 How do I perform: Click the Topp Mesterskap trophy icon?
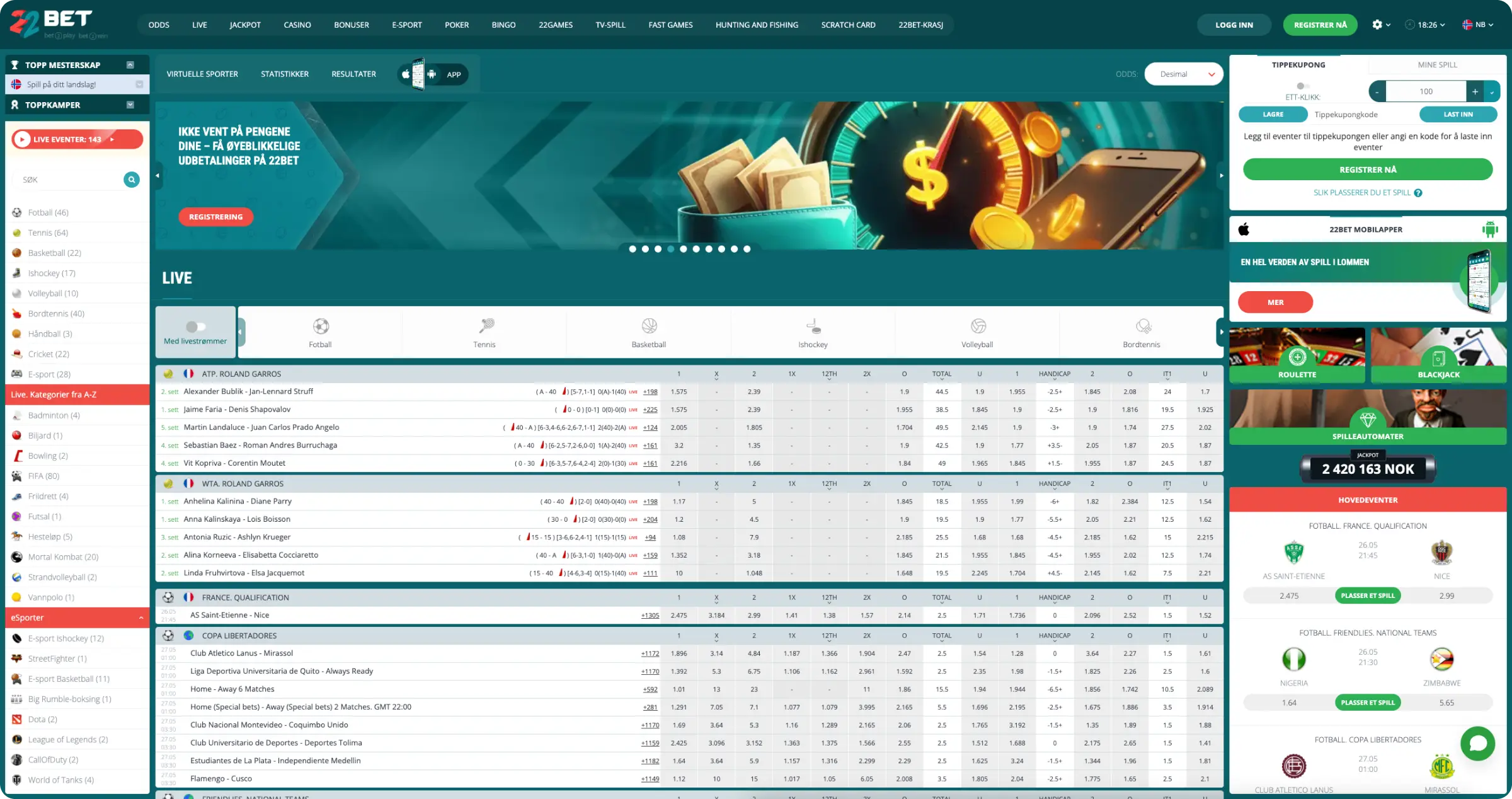click(14, 65)
